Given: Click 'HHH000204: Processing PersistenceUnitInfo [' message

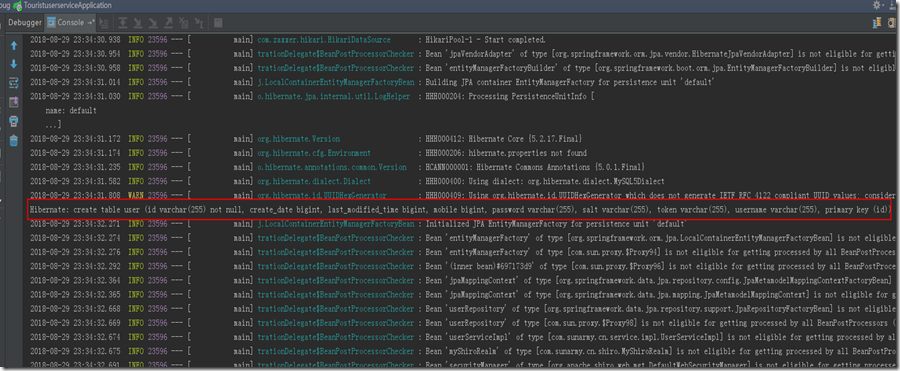Looking at the screenshot, I should point(509,96).
